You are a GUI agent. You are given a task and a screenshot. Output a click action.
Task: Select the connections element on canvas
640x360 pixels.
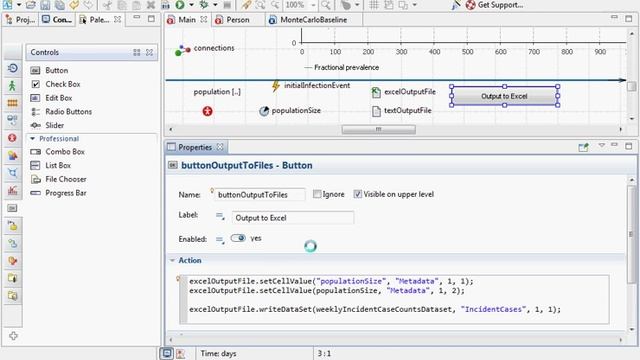(x=204, y=49)
